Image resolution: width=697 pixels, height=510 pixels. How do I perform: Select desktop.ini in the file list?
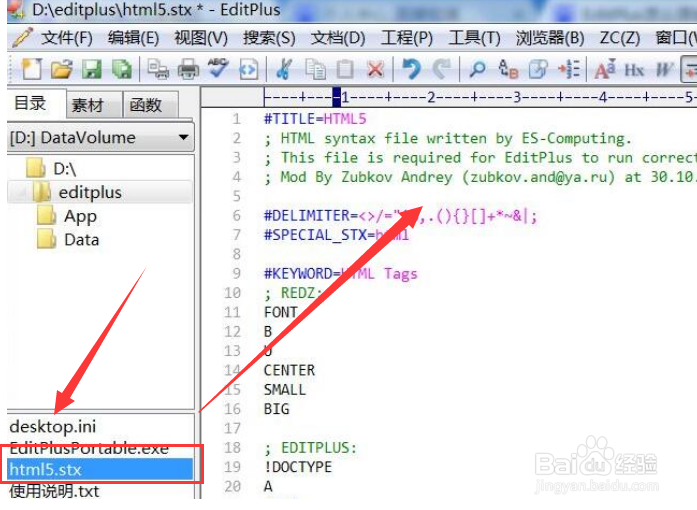(x=52, y=426)
